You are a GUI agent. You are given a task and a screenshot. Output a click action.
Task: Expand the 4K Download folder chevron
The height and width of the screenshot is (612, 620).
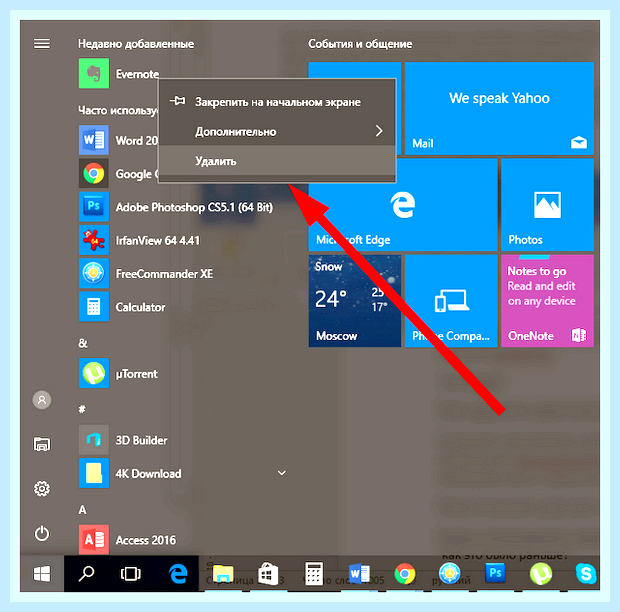282,473
